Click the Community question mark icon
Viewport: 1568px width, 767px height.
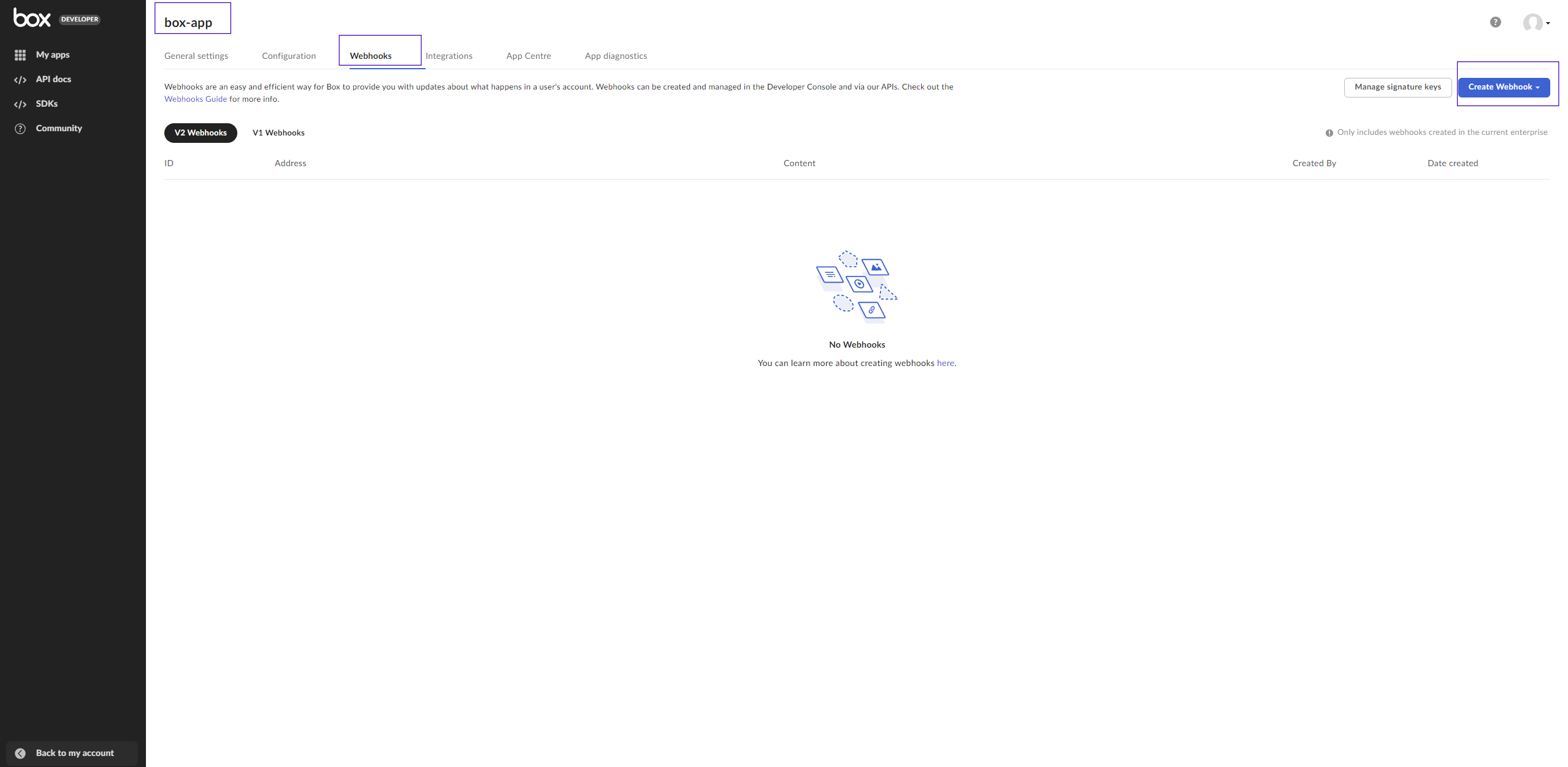[20, 129]
